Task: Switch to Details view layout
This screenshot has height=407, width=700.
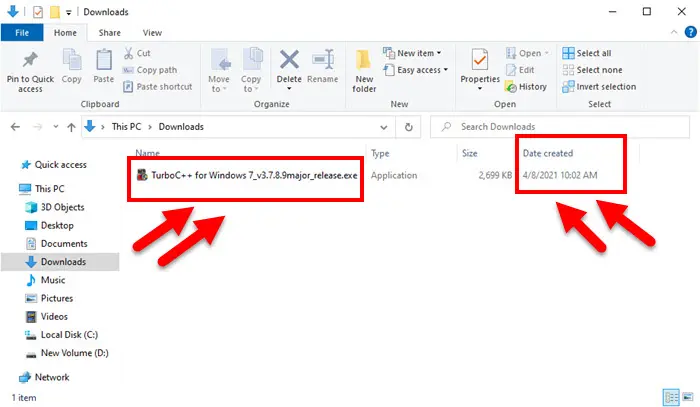Action: [671, 397]
